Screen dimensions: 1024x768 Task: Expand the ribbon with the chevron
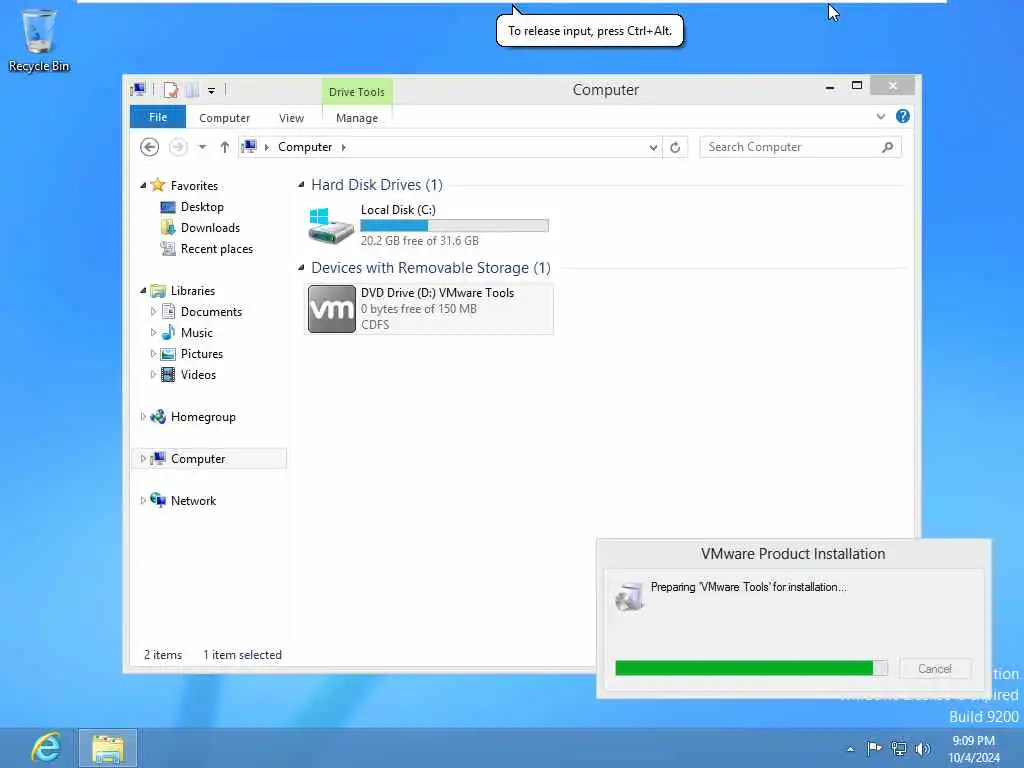coord(880,116)
